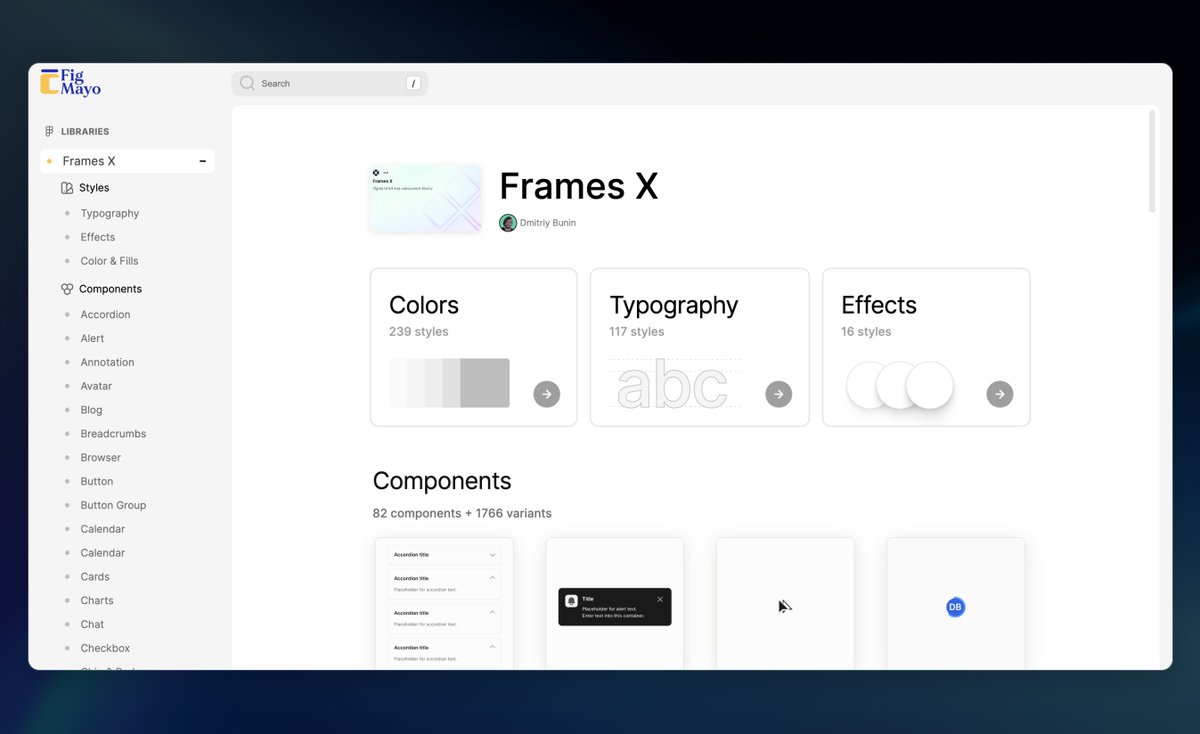Click the Components heading
This screenshot has width=1200, height=734.
coord(442,481)
